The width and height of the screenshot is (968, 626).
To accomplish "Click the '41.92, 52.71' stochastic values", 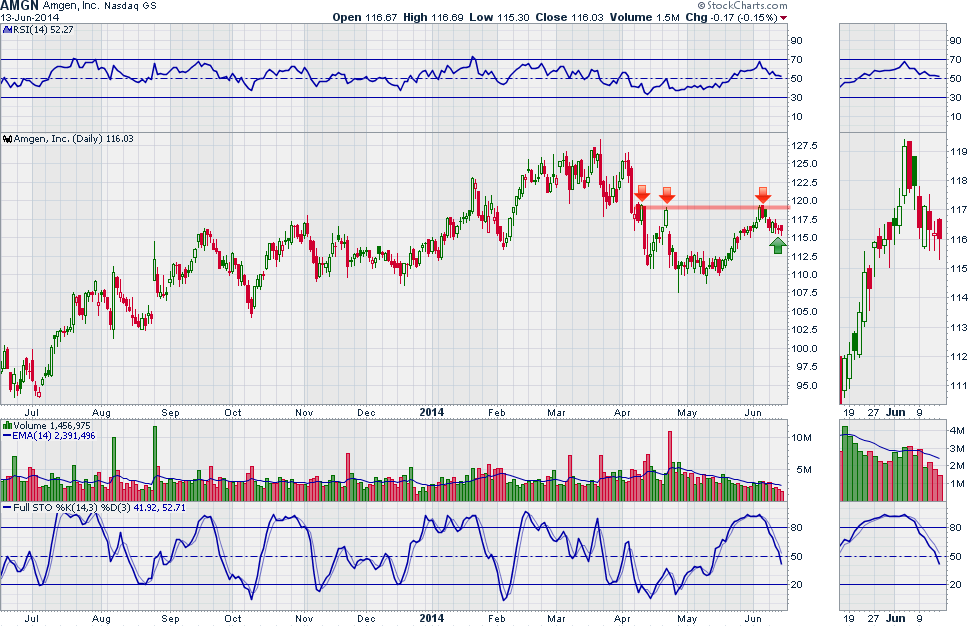I will click(x=159, y=507).
